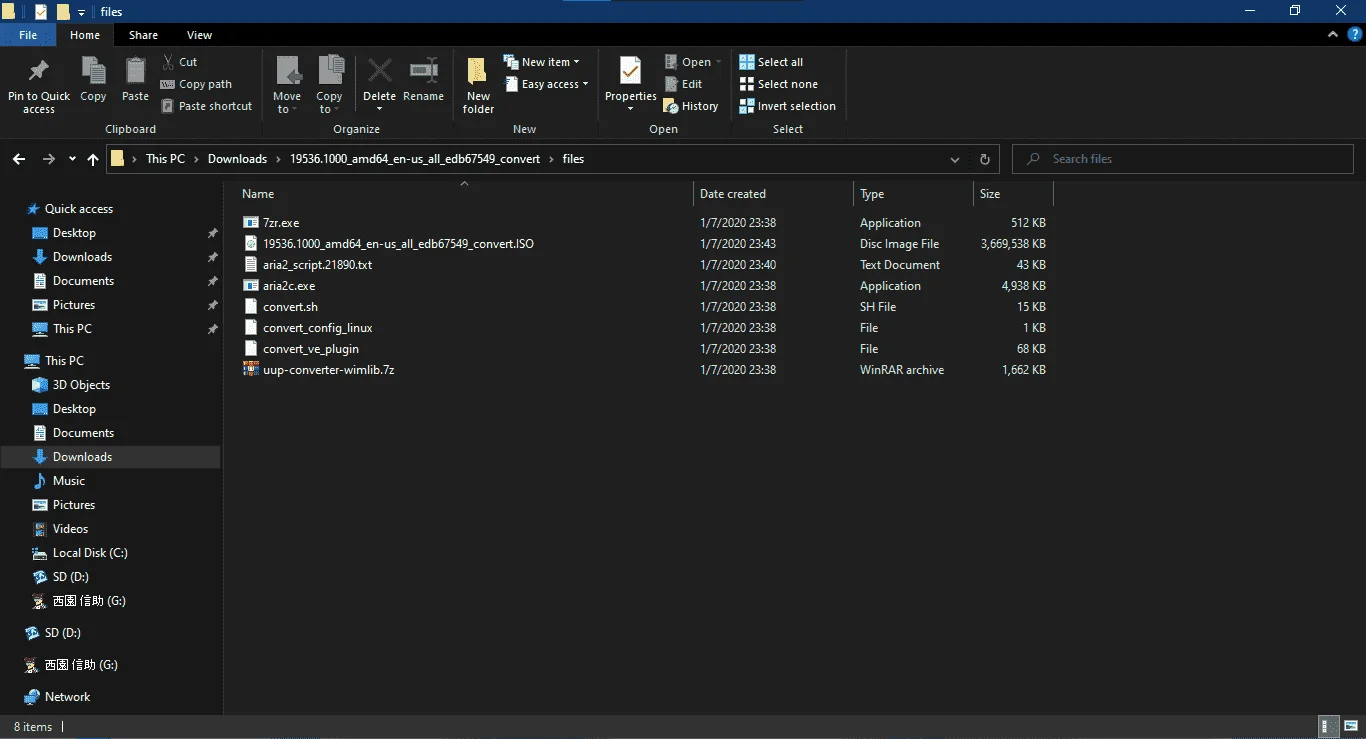Open Local Disk (C:) in sidebar
1366x739 pixels.
coord(90,553)
